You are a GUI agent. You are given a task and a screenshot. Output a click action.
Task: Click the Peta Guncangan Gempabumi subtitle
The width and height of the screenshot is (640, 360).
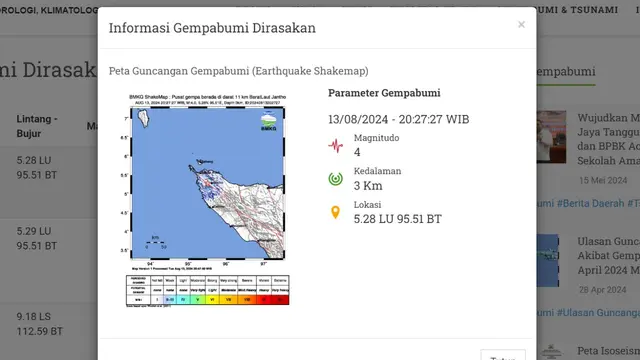tap(238, 71)
